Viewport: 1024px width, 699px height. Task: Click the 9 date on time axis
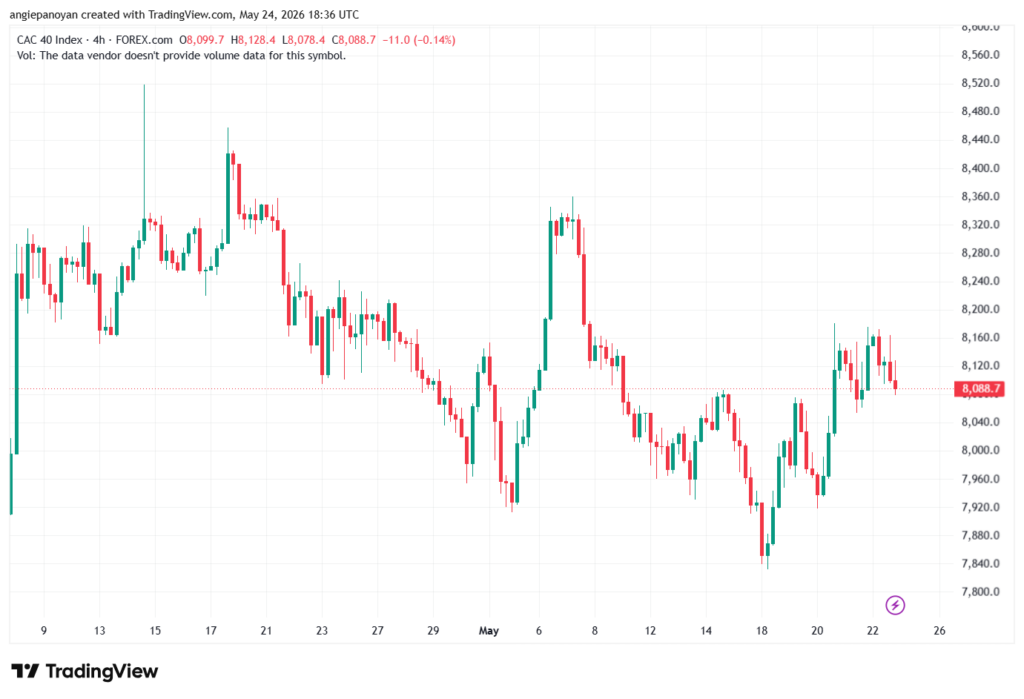click(44, 630)
